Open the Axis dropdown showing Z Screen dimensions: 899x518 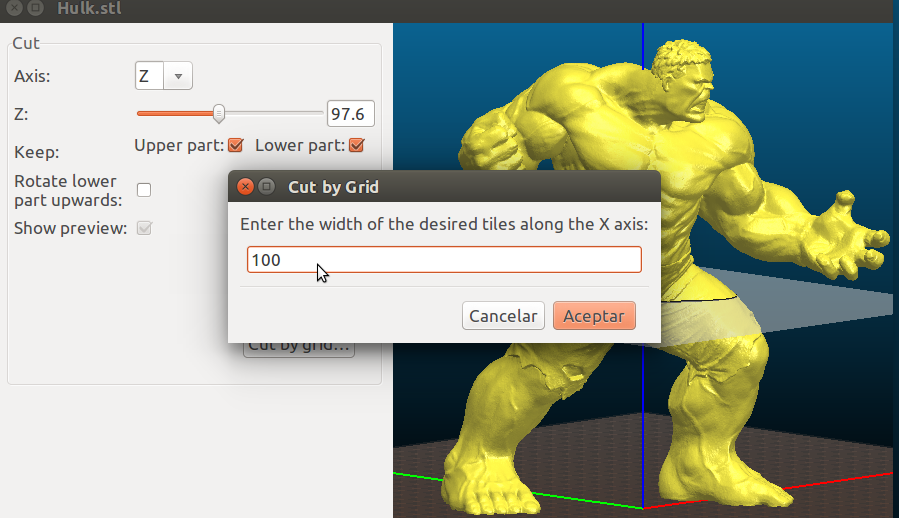(163, 76)
